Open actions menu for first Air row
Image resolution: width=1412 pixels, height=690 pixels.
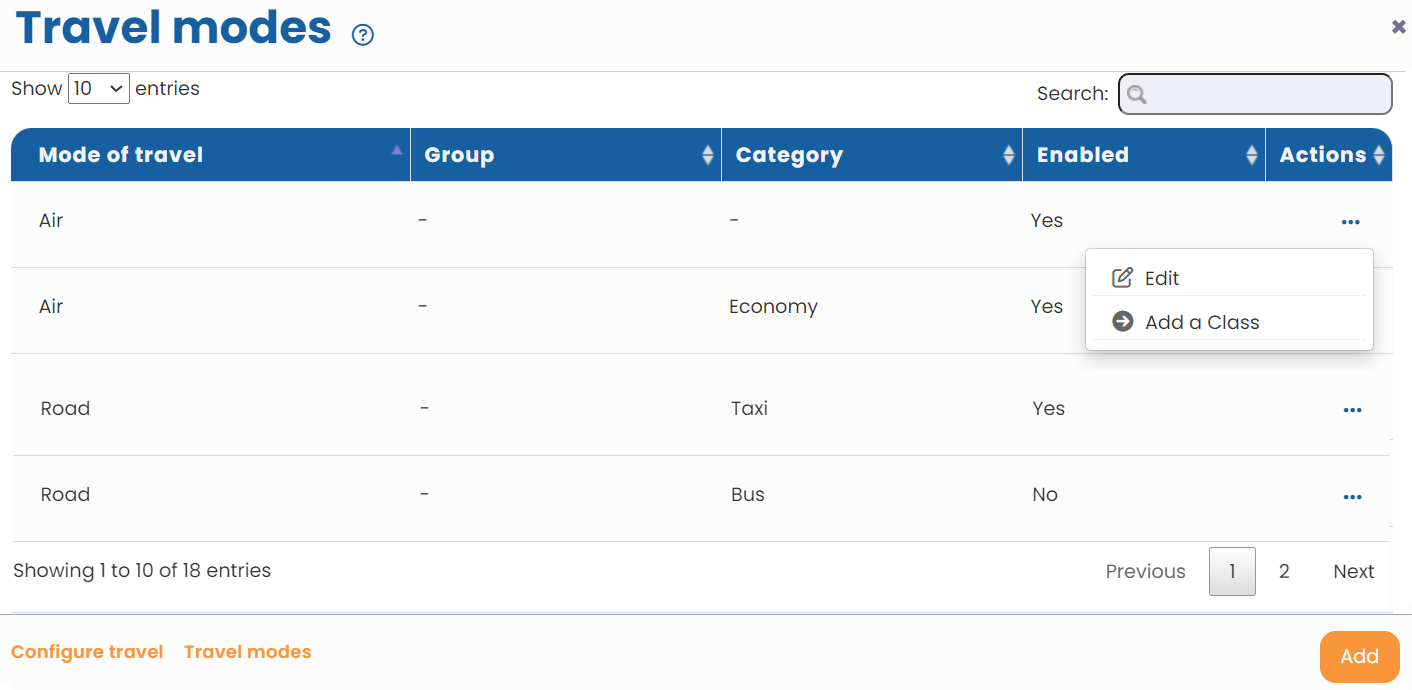1350,222
